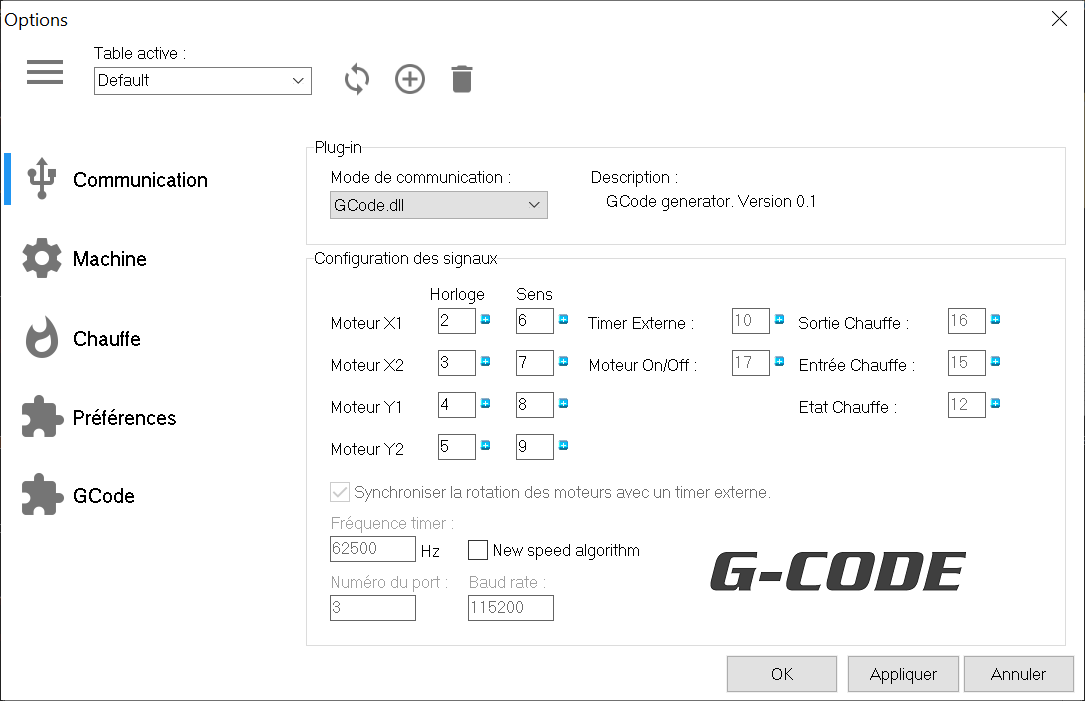Select the Communication section

pyautogui.click(x=140, y=180)
